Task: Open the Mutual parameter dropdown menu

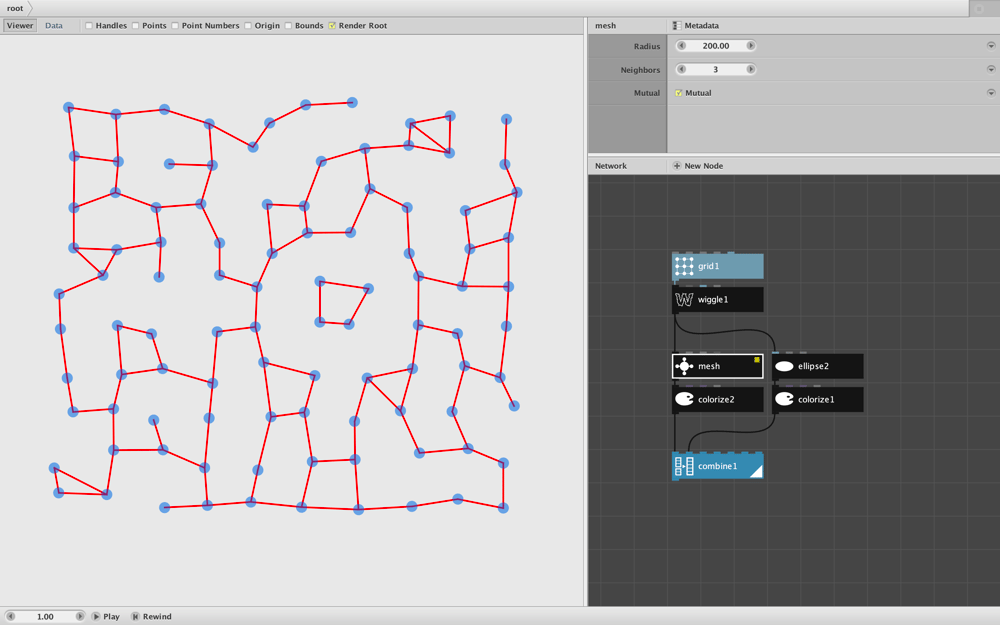Action: [x=991, y=93]
